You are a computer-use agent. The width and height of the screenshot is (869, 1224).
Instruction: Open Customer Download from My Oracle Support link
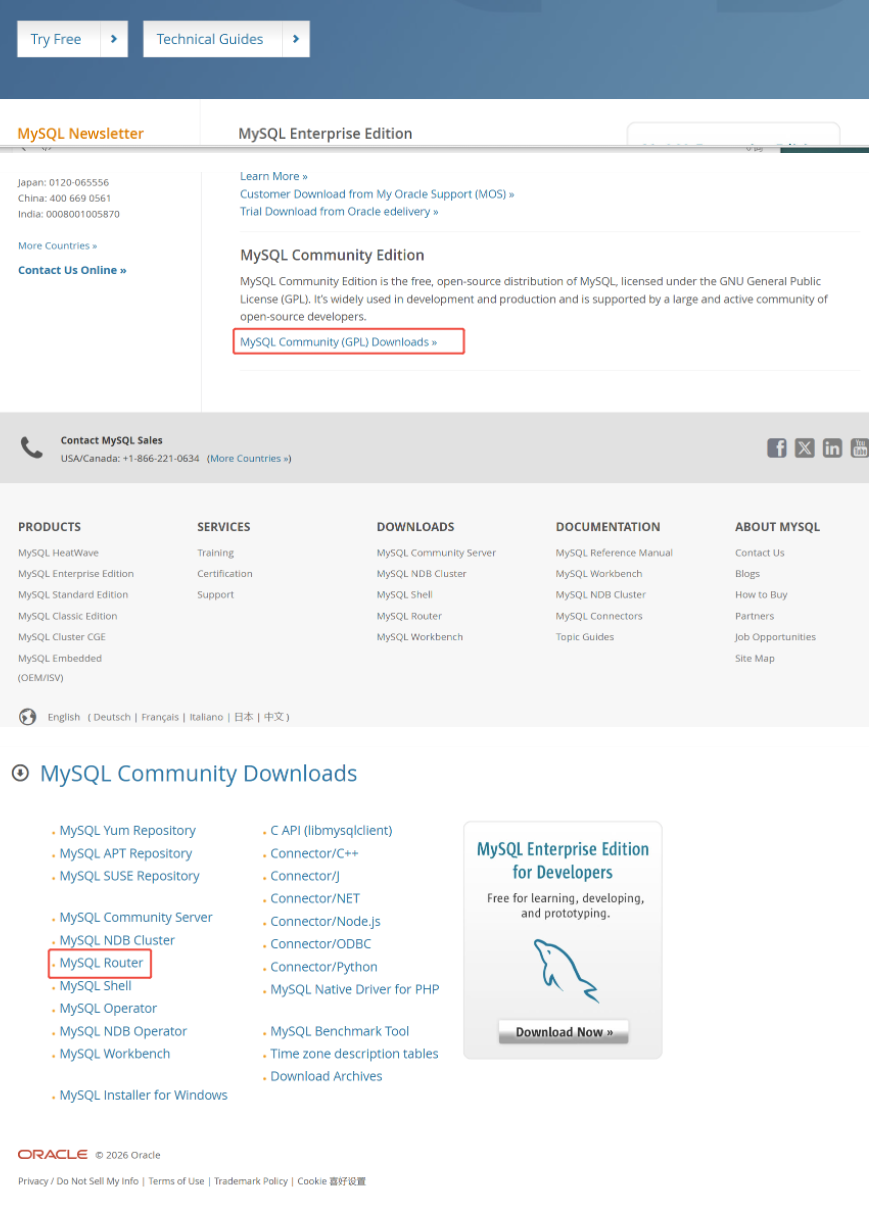(x=377, y=194)
